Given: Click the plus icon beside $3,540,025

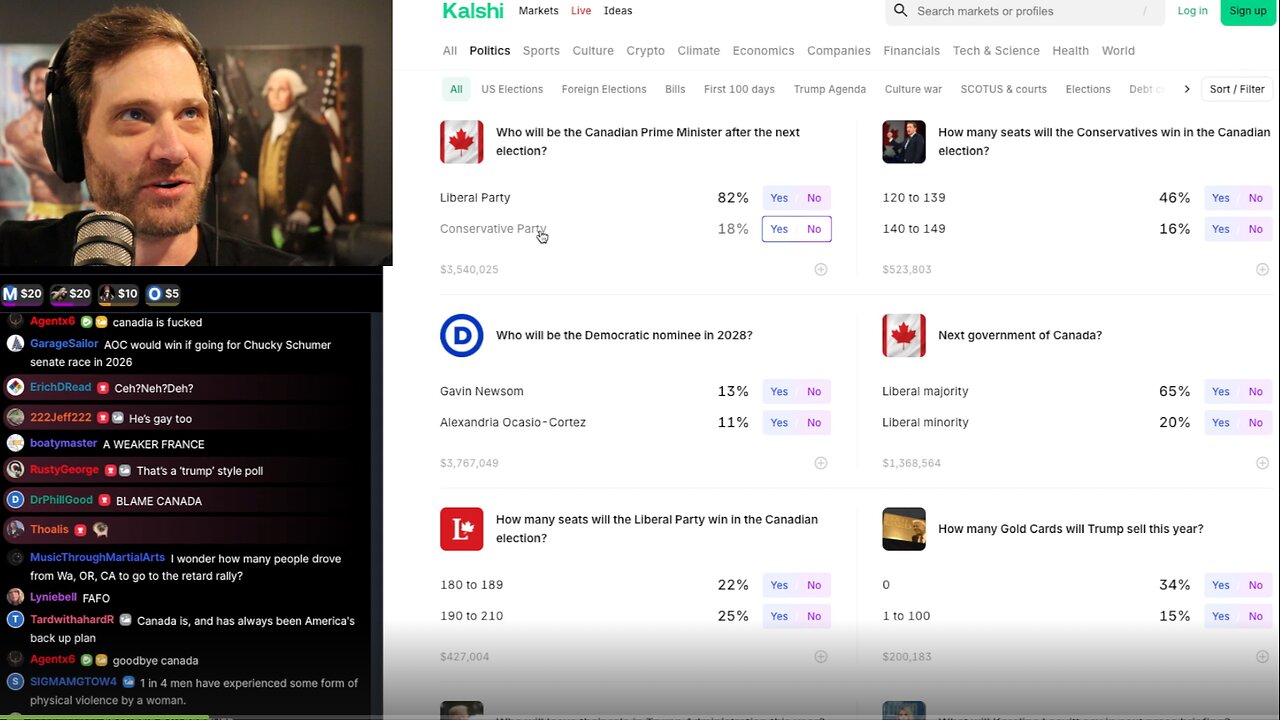Looking at the screenshot, I should click(x=821, y=270).
